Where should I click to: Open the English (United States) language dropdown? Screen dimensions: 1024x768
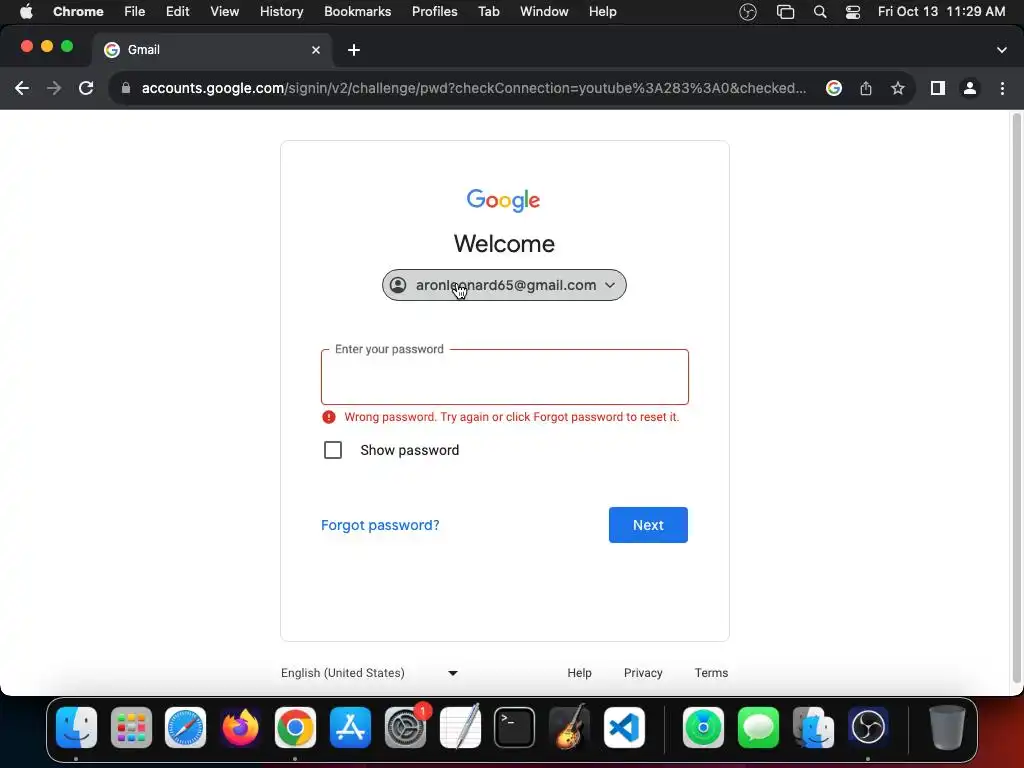(x=369, y=673)
